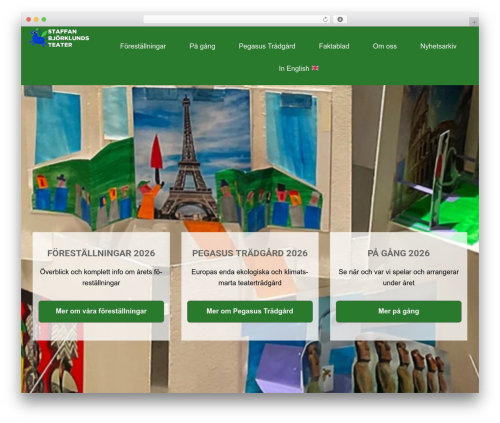Click the browser address bar
The width and height of the screenshot is (500, 423).
(237, 19)
